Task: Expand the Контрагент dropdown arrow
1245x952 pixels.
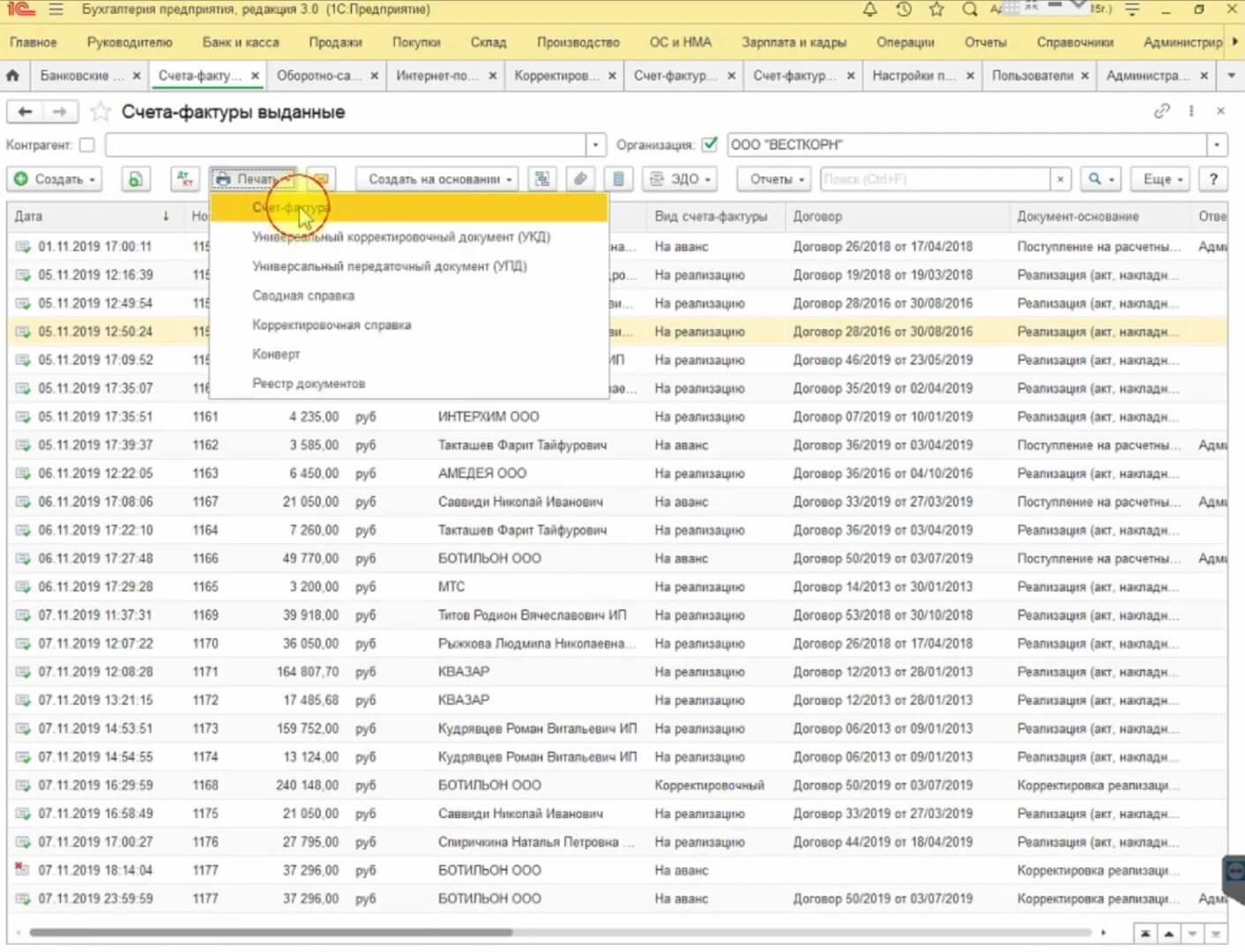Action: click(x=596, y=145)
